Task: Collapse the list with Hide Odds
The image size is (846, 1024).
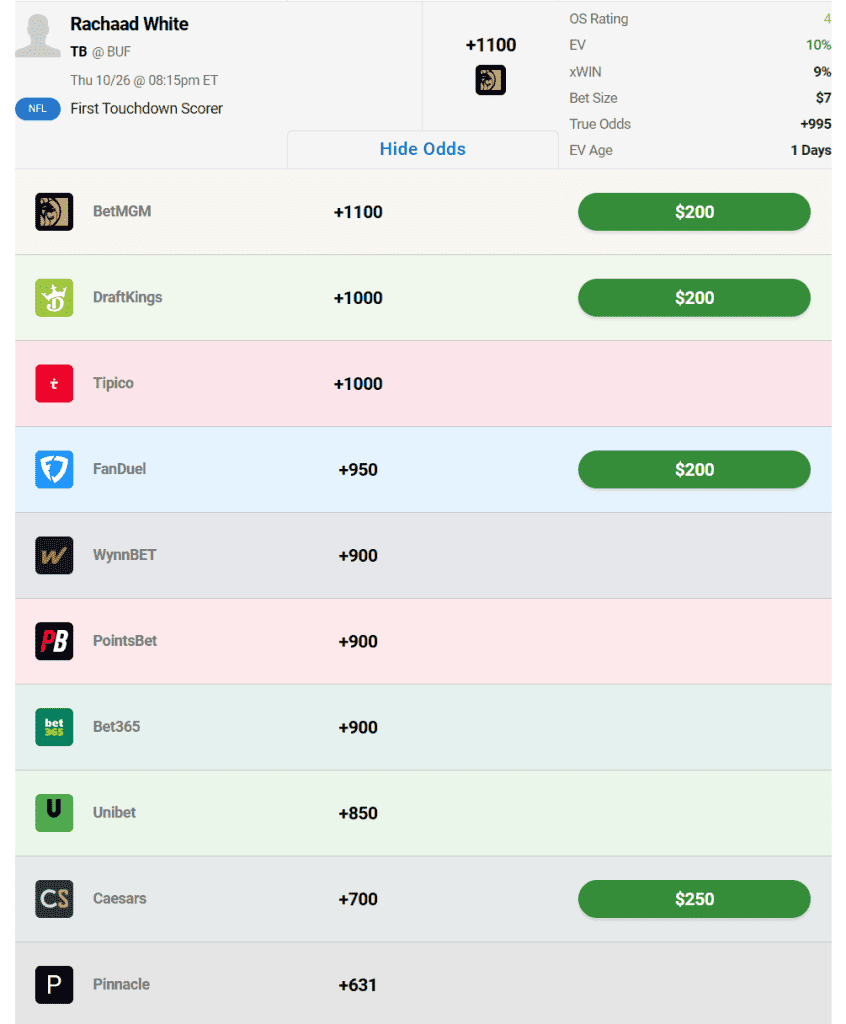Action: (423, 149)
